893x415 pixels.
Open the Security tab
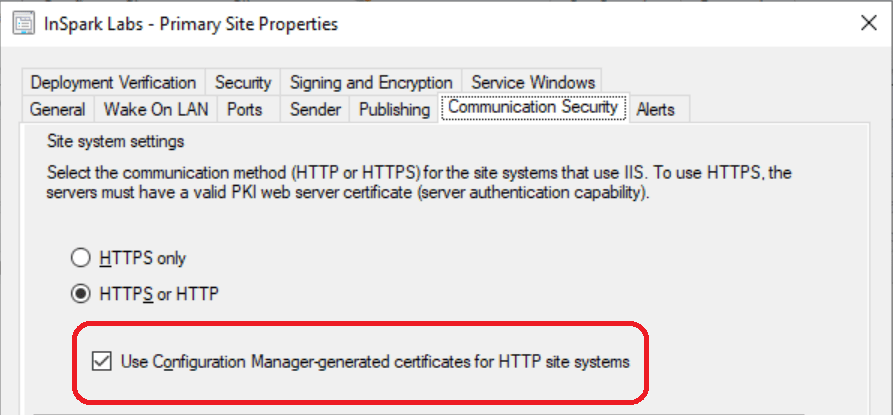point(242,83)
